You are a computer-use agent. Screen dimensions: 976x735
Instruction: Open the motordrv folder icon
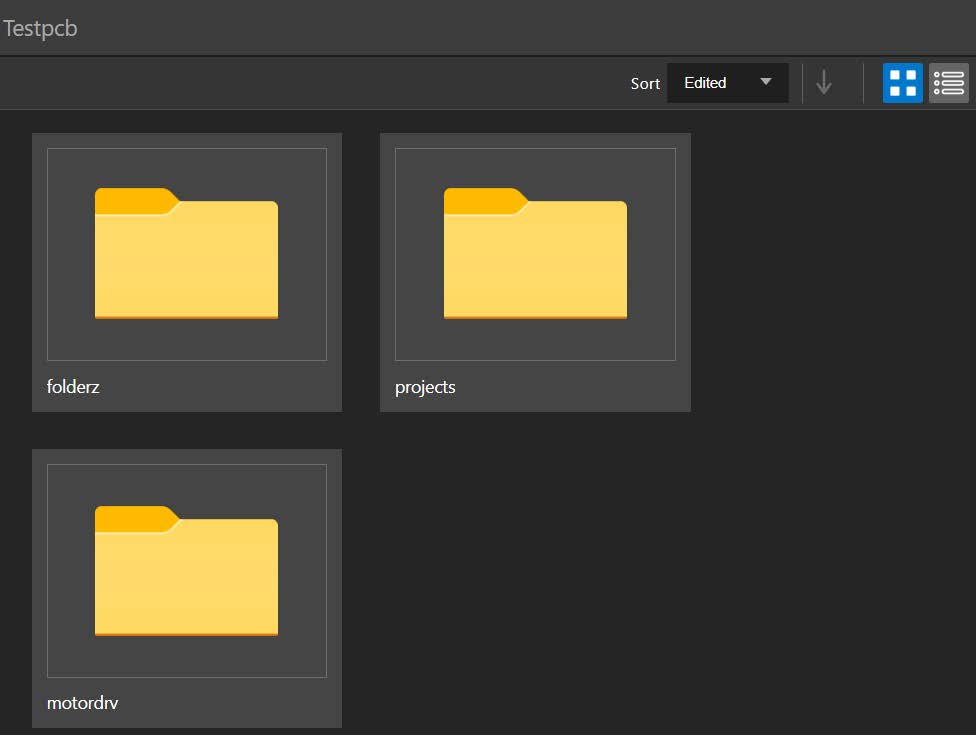click(x=186, y=572)
